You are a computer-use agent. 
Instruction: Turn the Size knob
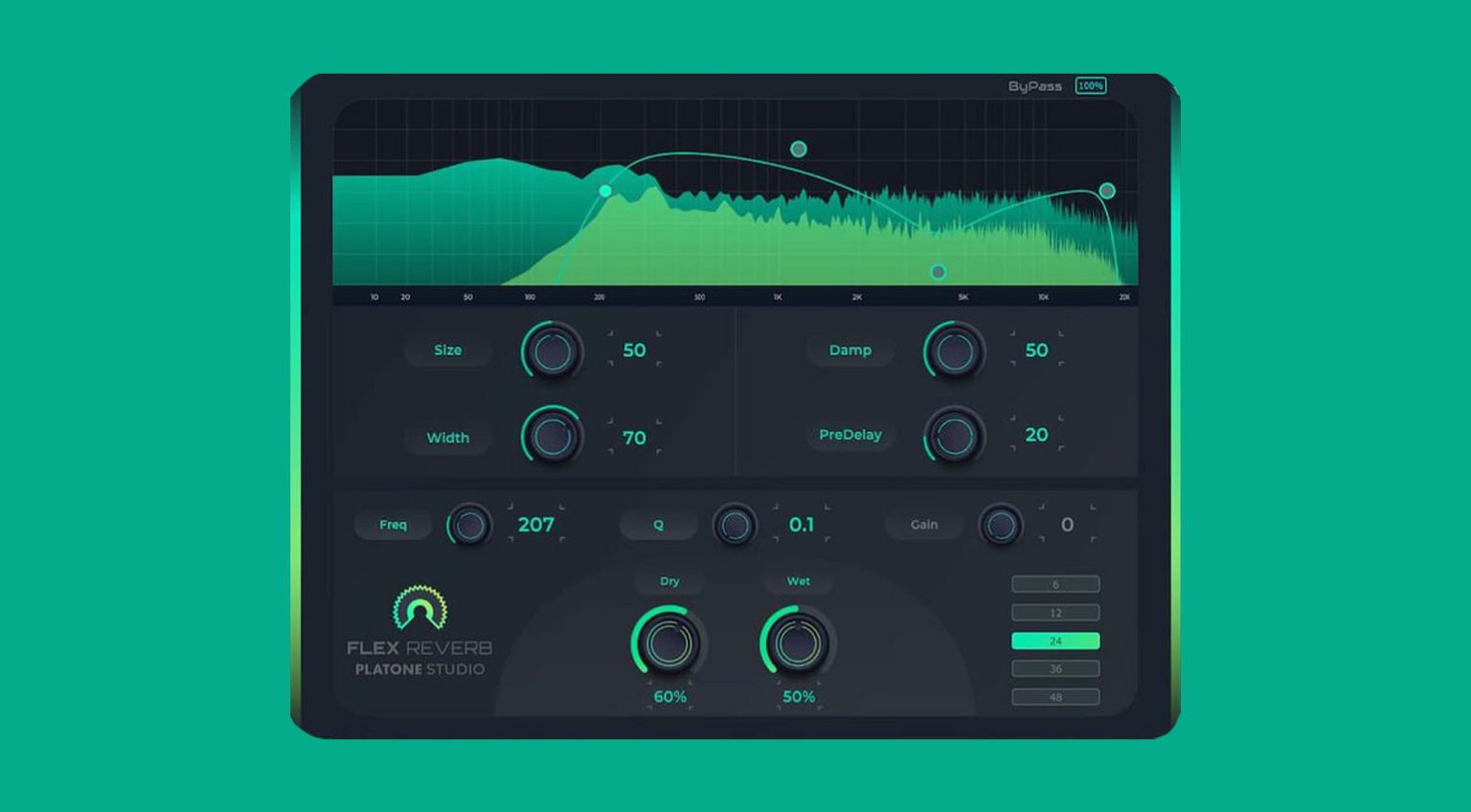[x=550, y=351]
